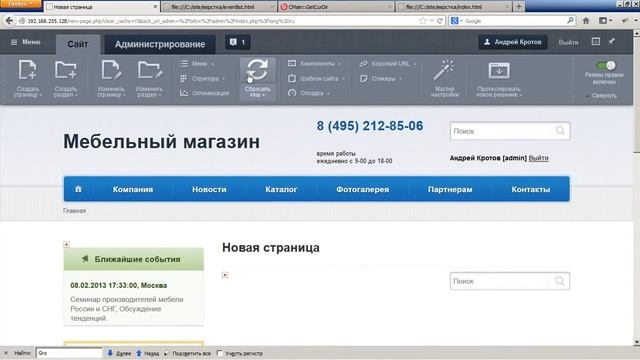This screenshot has height=360, width=640.
Task: Toggle Подсветить все highlight option
Action: [188, 353]
